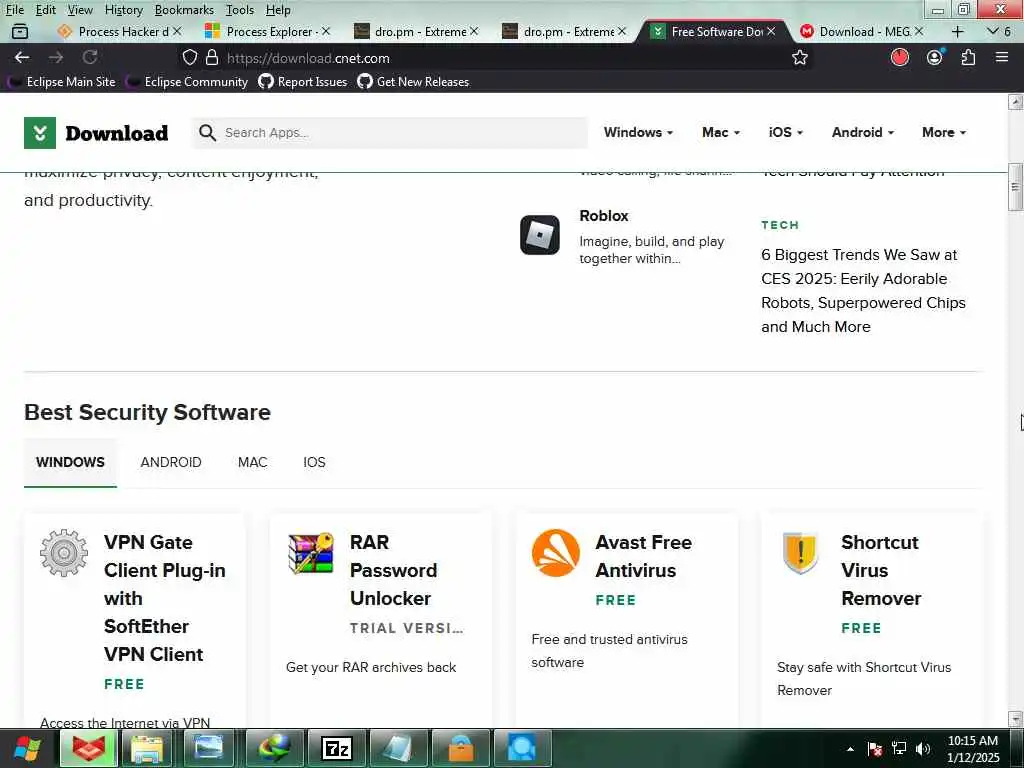Open the RAR Password Unlocker icon
1024x768 pixels.
[311, 552]
